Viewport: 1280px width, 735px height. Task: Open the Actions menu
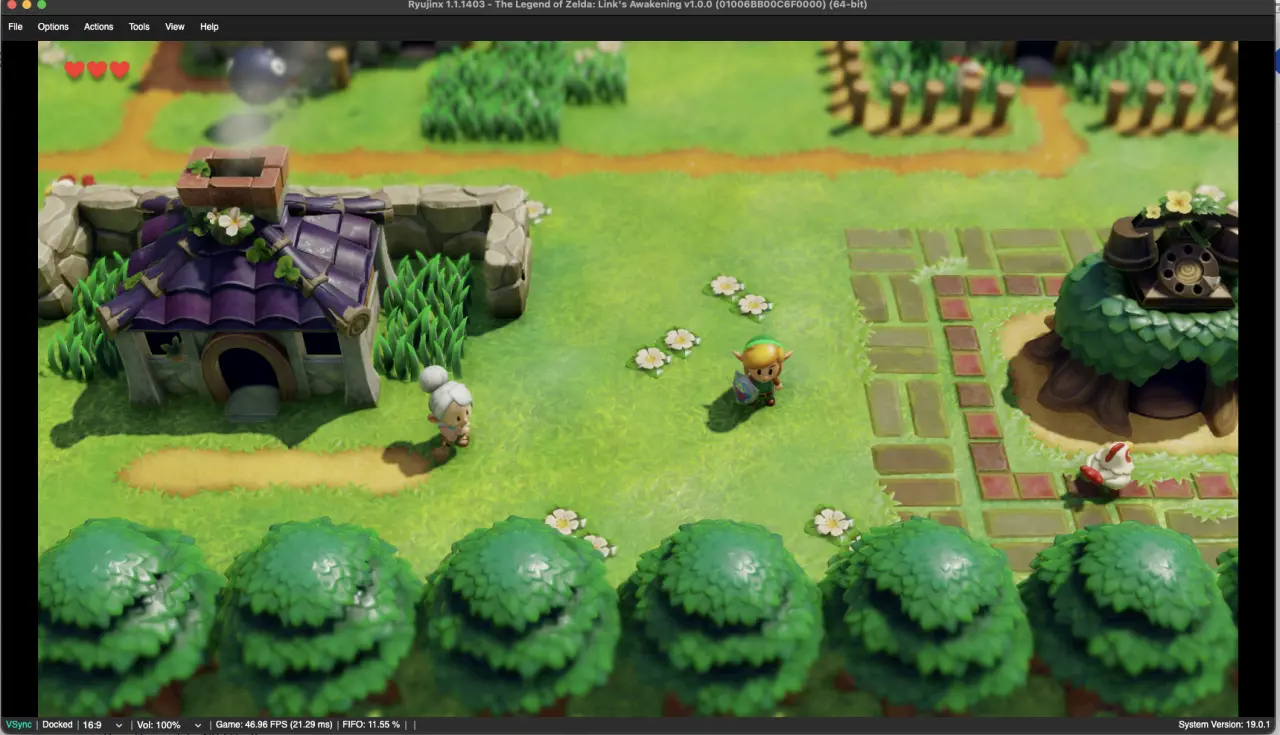[x=99, y=27]
